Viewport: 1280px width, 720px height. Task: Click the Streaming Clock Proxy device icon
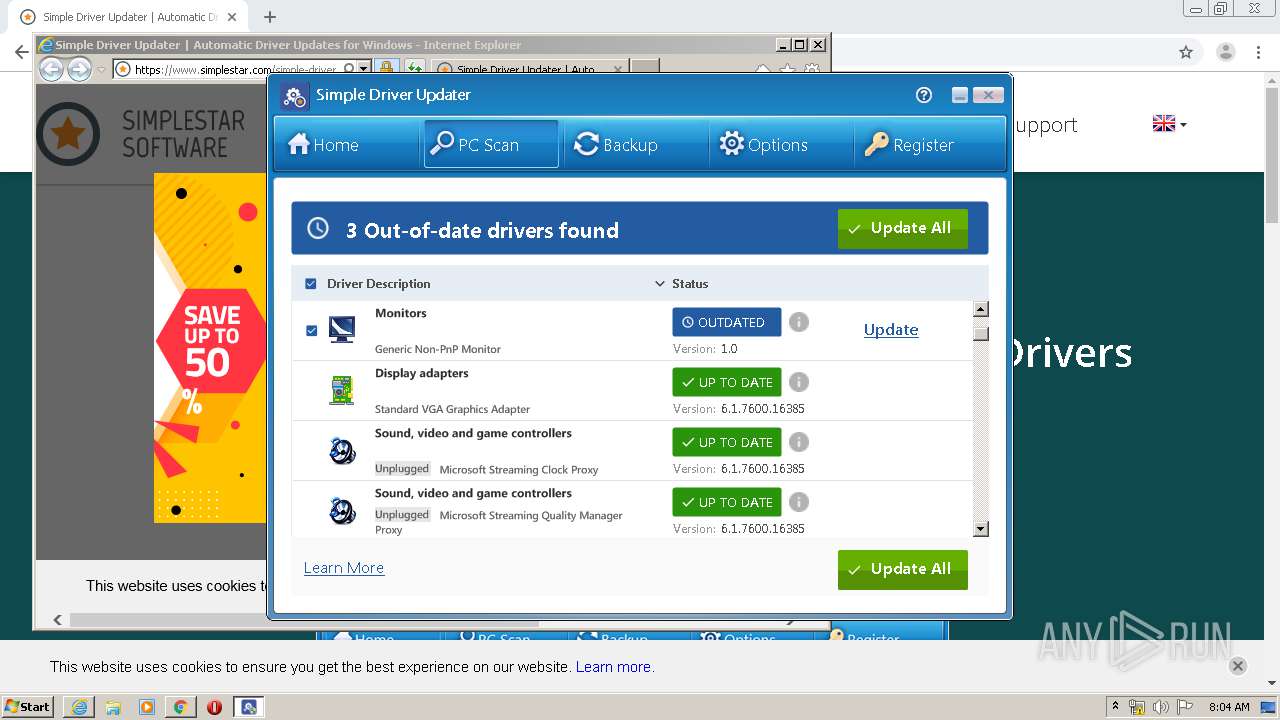342,451
